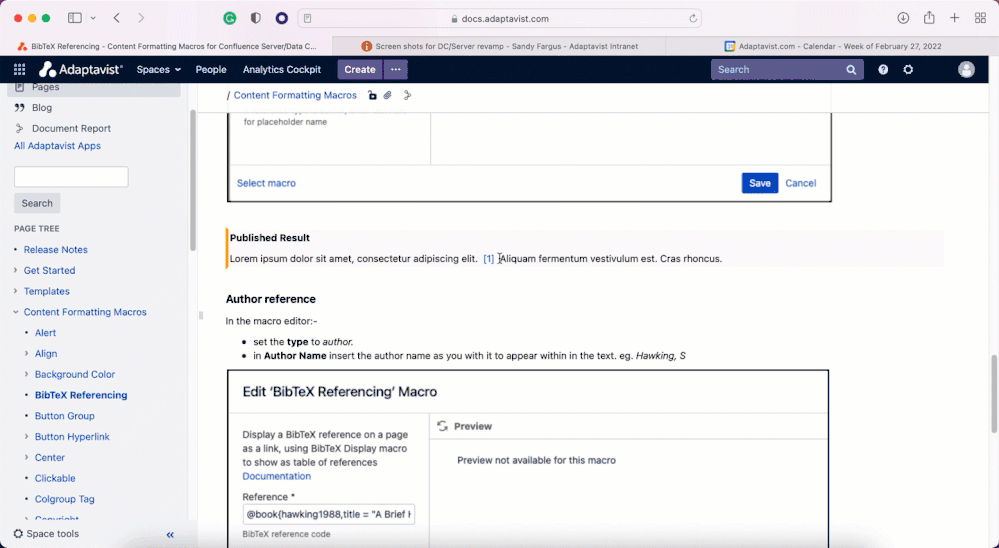Click the page hierarchy icon in breadcrumb
The image size is (999, 548).
408,95
